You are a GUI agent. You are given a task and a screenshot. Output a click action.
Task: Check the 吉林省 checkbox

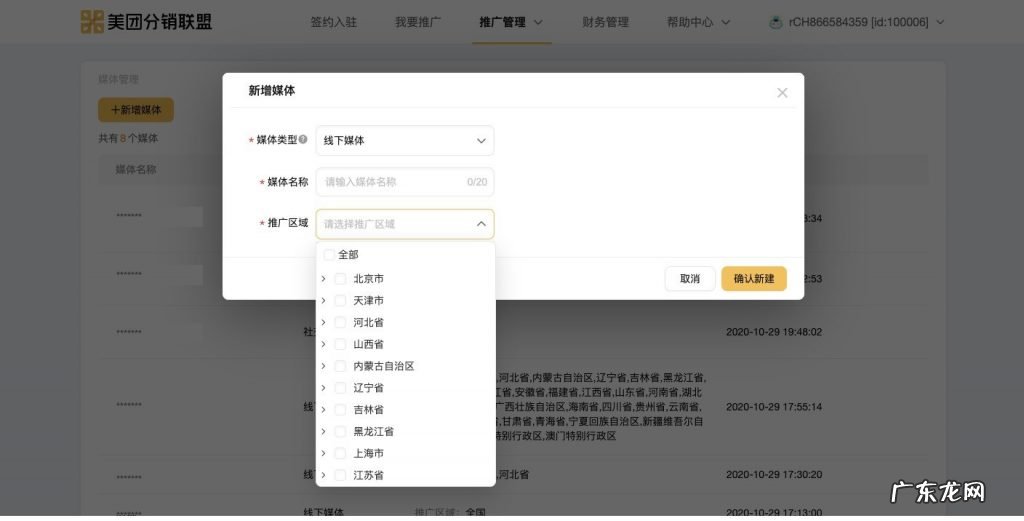[340, 410]
